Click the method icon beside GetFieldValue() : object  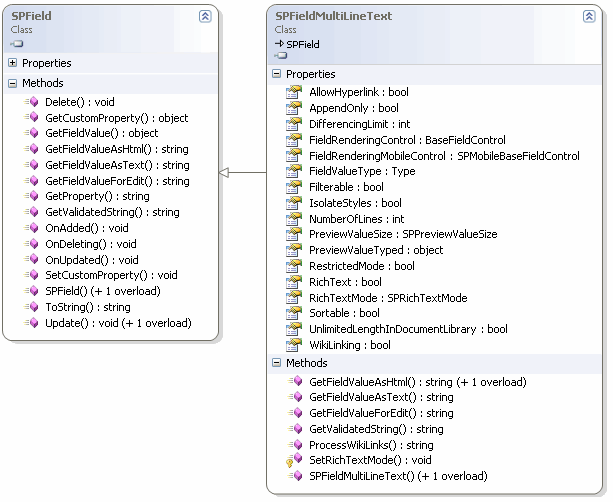pyautogui.click(x=32, y=133)
